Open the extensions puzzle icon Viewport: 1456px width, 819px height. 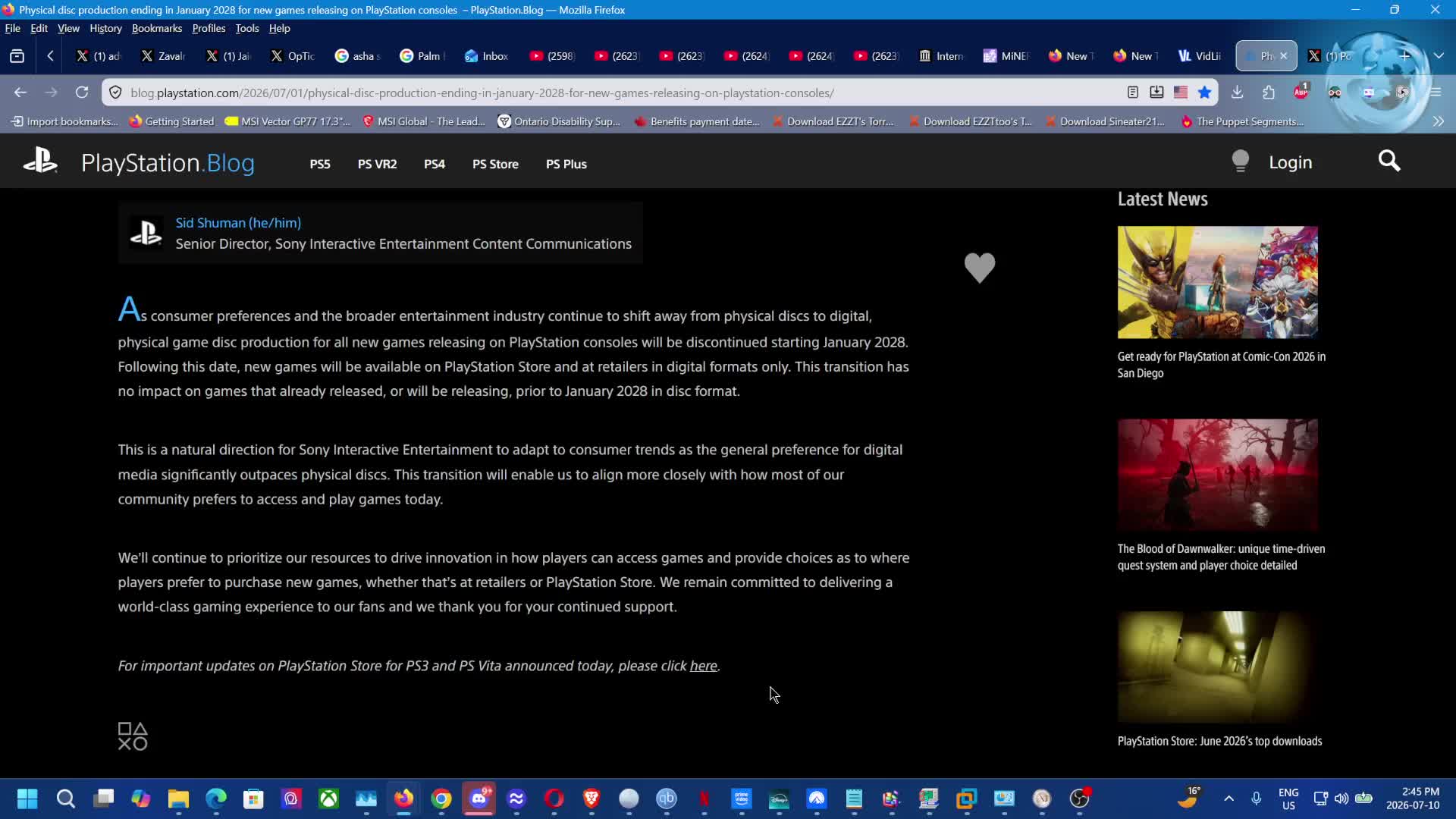pos(1269,93)
